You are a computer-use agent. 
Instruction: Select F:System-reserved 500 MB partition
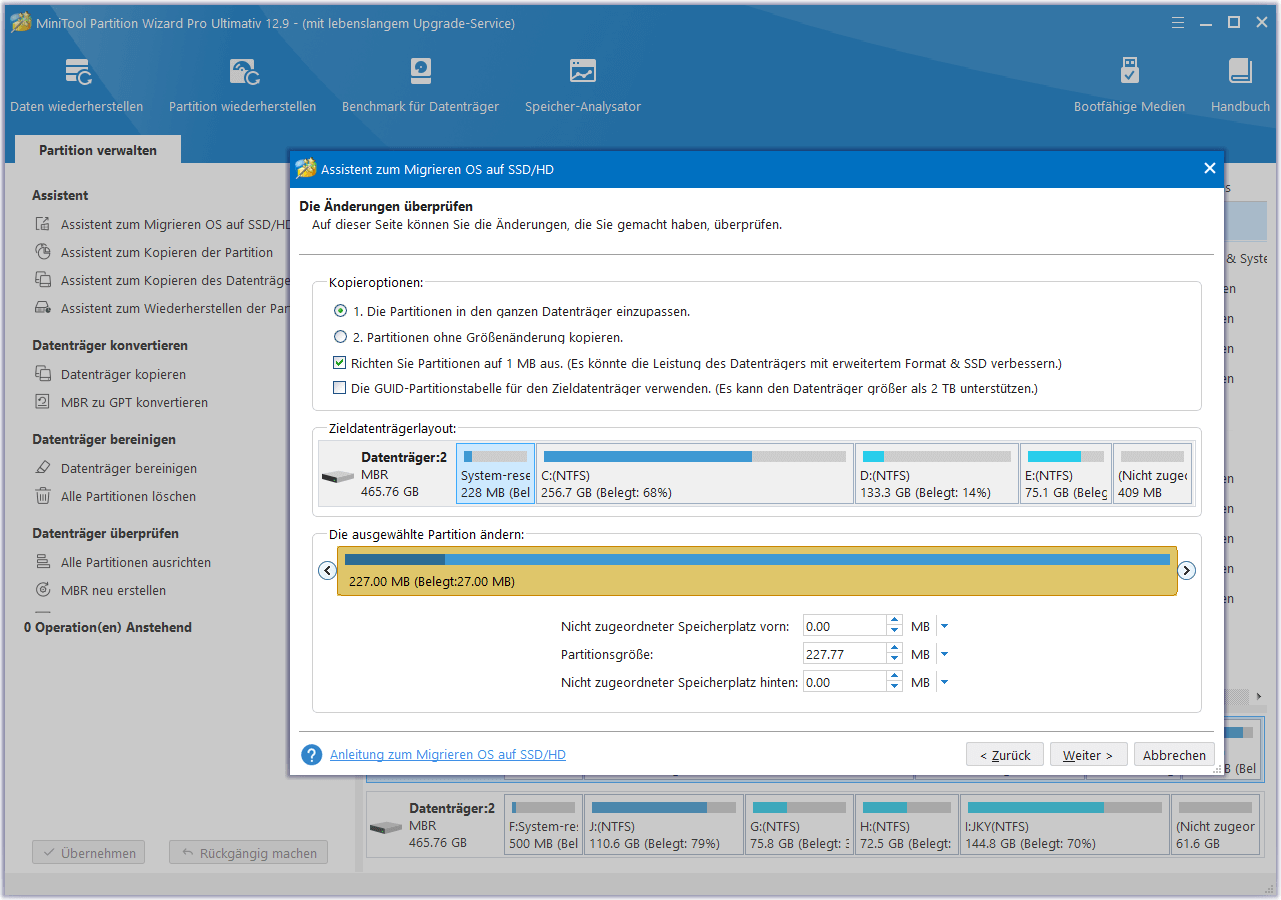coord(543,825)
